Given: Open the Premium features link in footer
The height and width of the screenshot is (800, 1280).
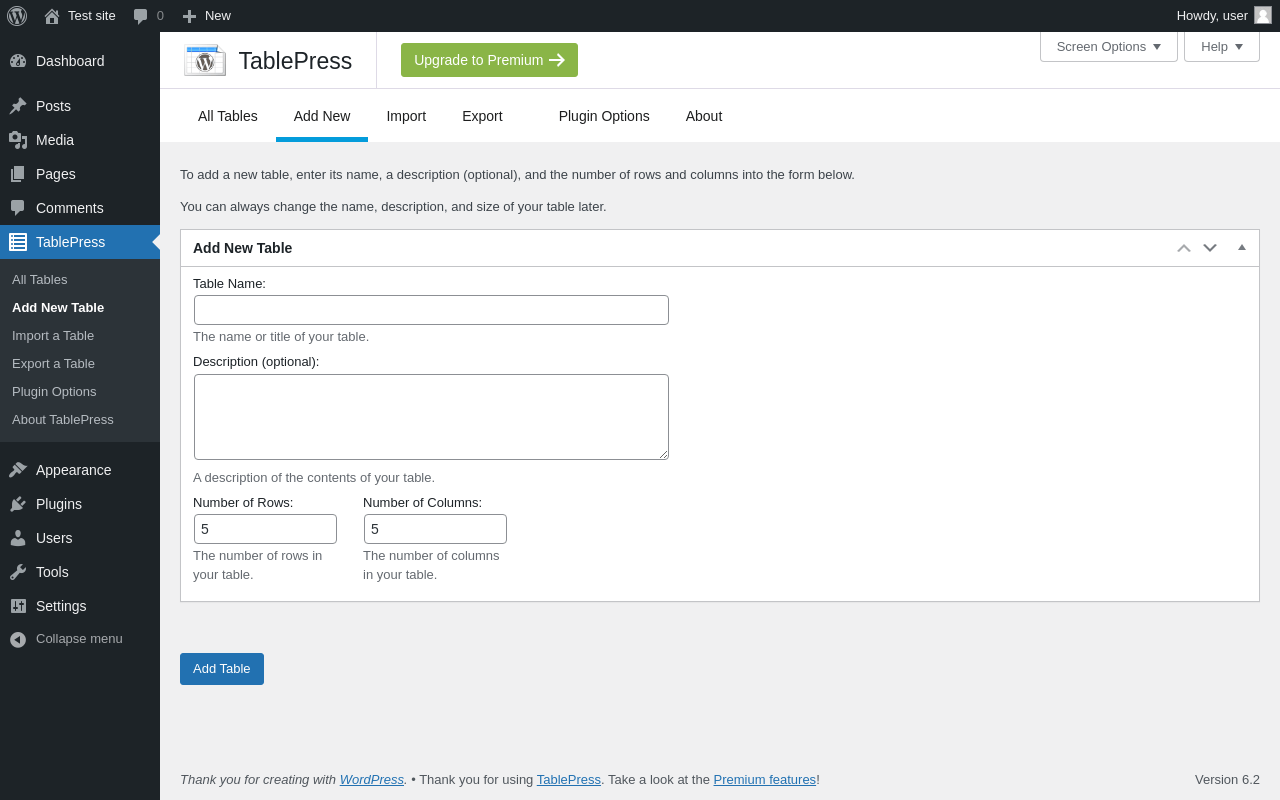Looking at the screenshot, I should tap(764, 780).
